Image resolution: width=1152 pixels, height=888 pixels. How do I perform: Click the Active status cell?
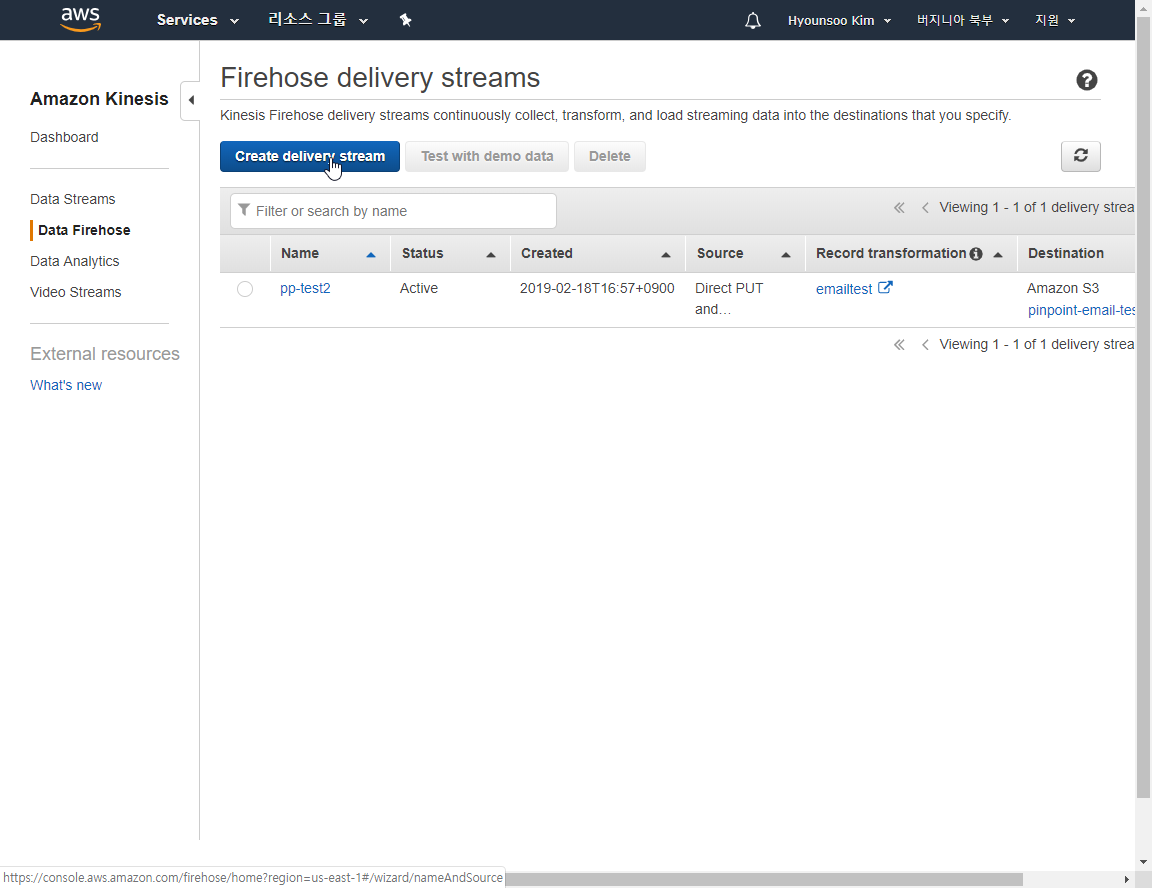coord(419,289)
